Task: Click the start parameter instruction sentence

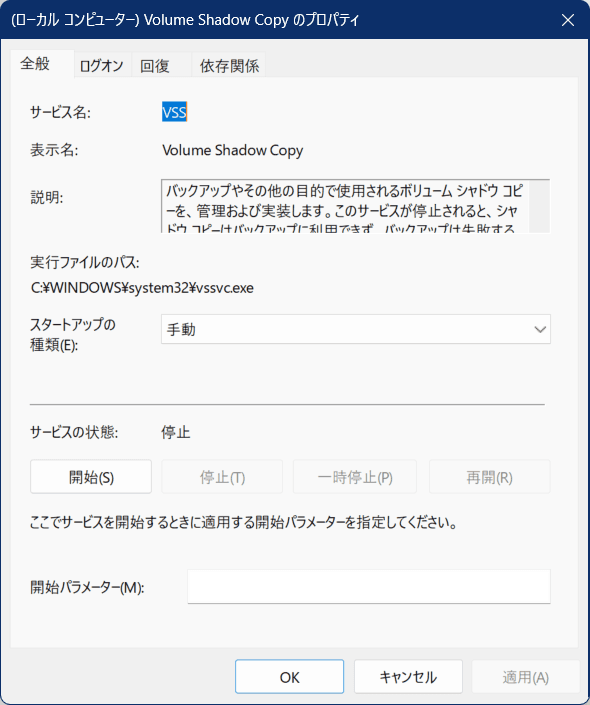Action: (x=244, y=522)
